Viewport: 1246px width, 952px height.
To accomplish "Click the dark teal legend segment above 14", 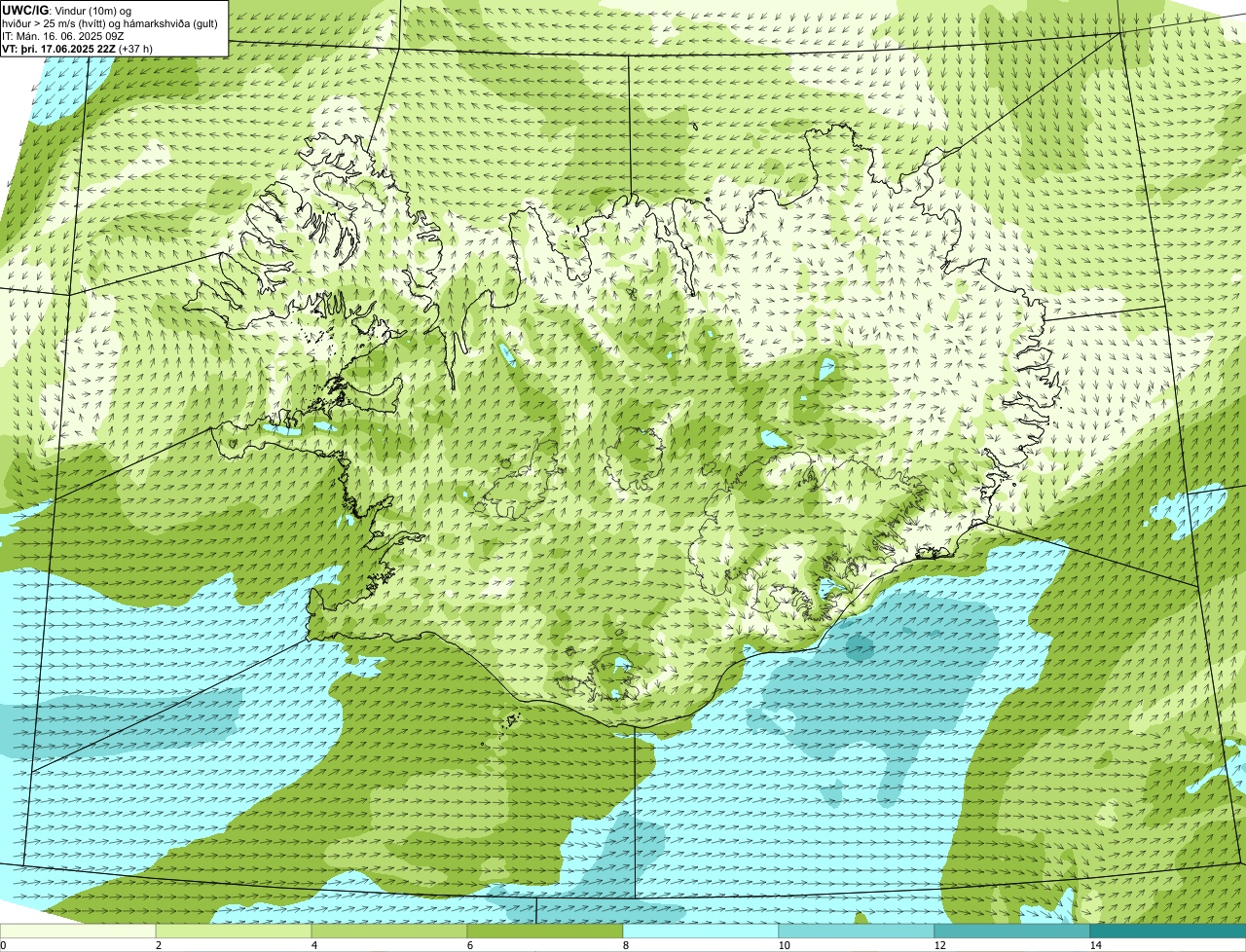I will coord(1168,931).
